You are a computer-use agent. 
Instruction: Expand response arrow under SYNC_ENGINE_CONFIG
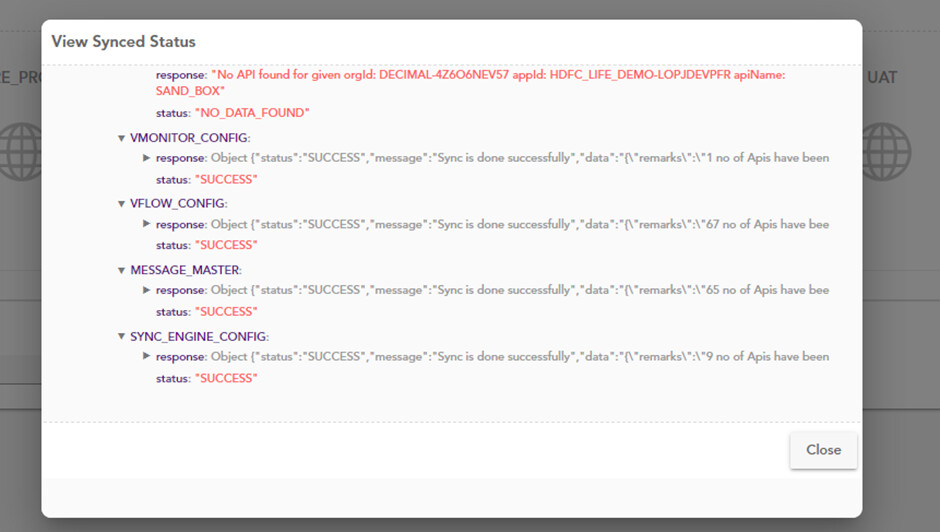pos(147,356)
